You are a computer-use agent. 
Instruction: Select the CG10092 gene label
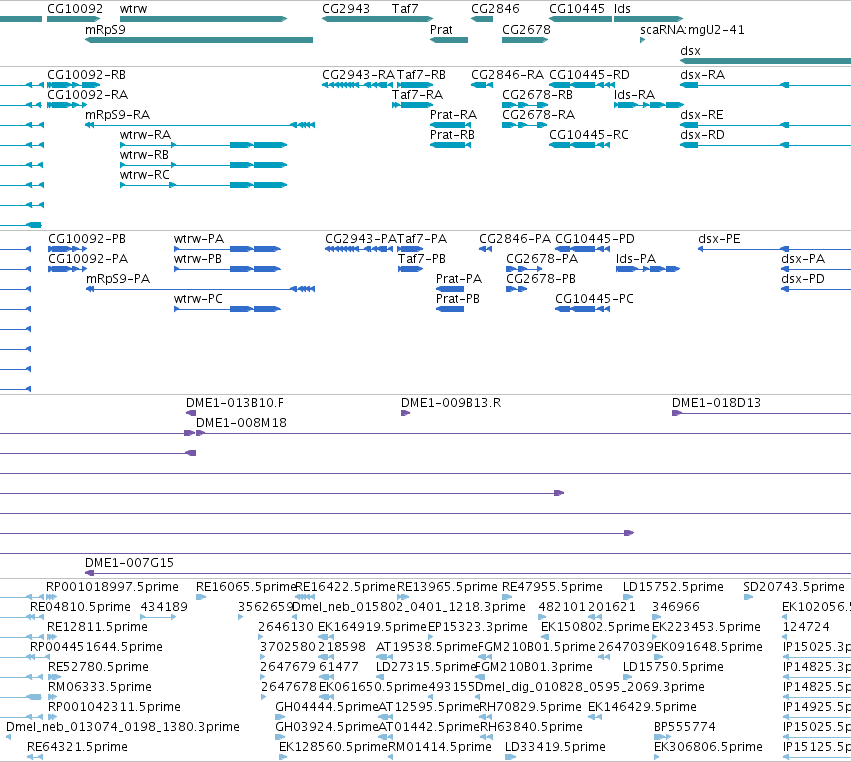(x=75, y=9)
